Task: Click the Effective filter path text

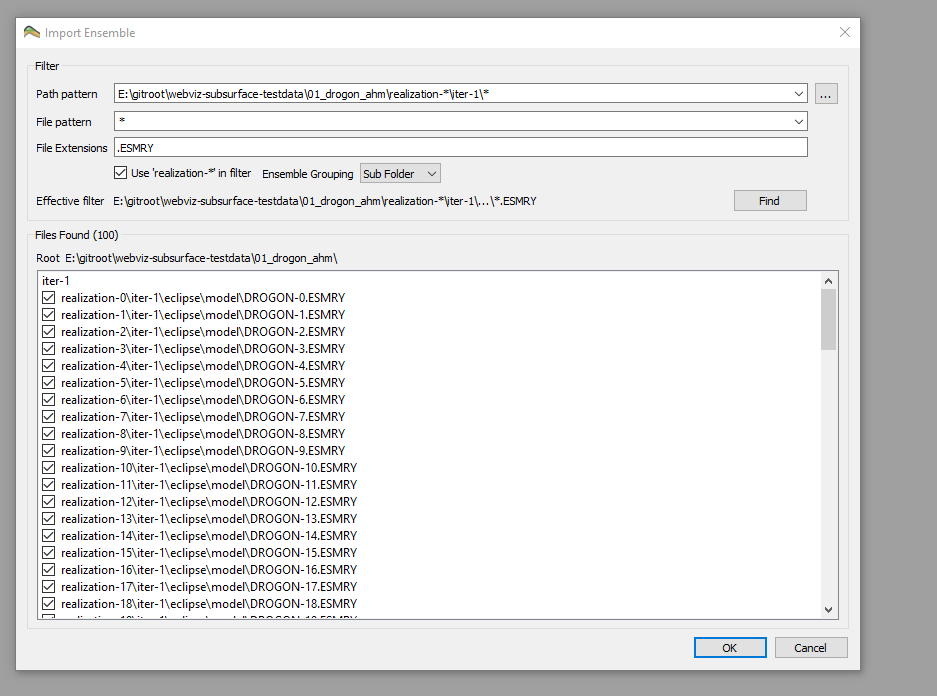Action: coord(324,201)
